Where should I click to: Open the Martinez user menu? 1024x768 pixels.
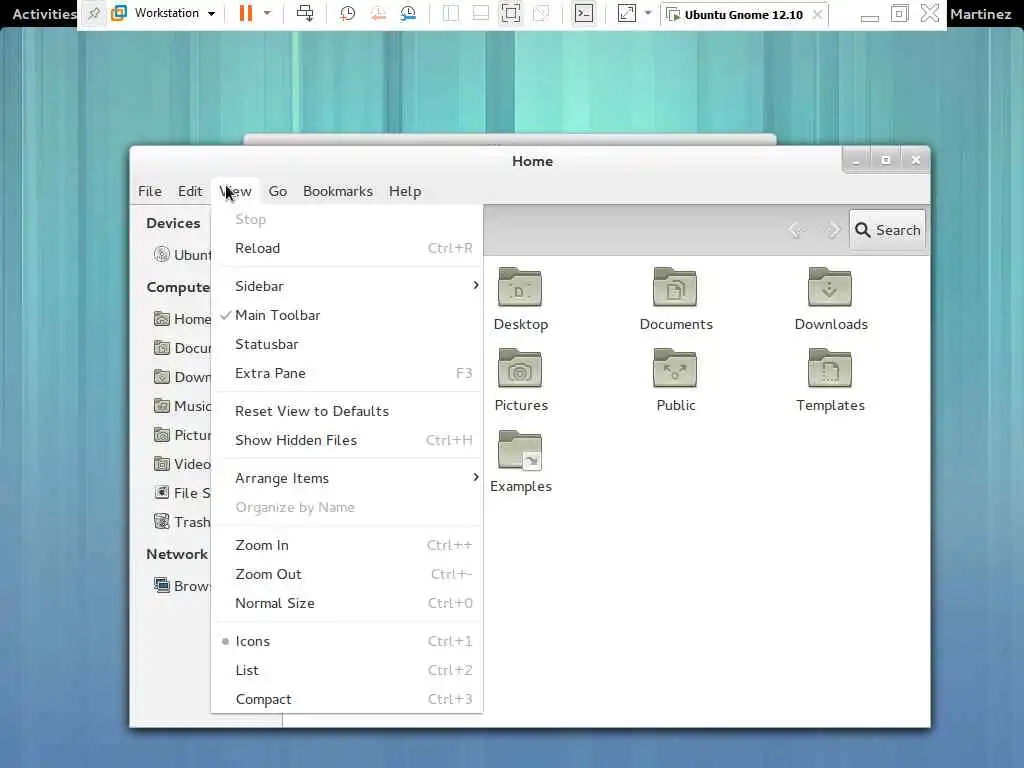[980, 14]
